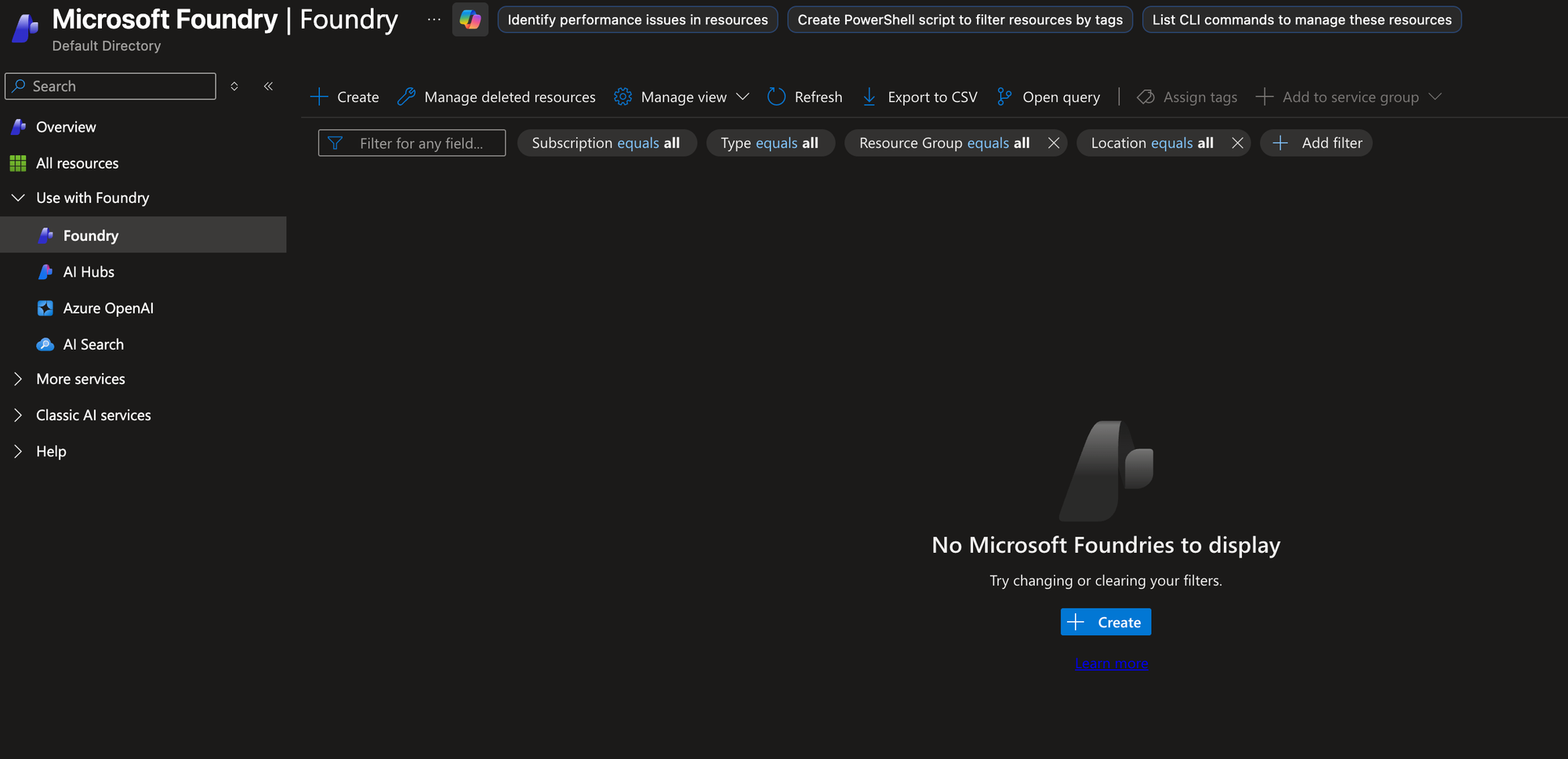The height and width of the screenshot is (759, 1568).
Task: Go to the Overview menu item
Action: pos(66,127)
